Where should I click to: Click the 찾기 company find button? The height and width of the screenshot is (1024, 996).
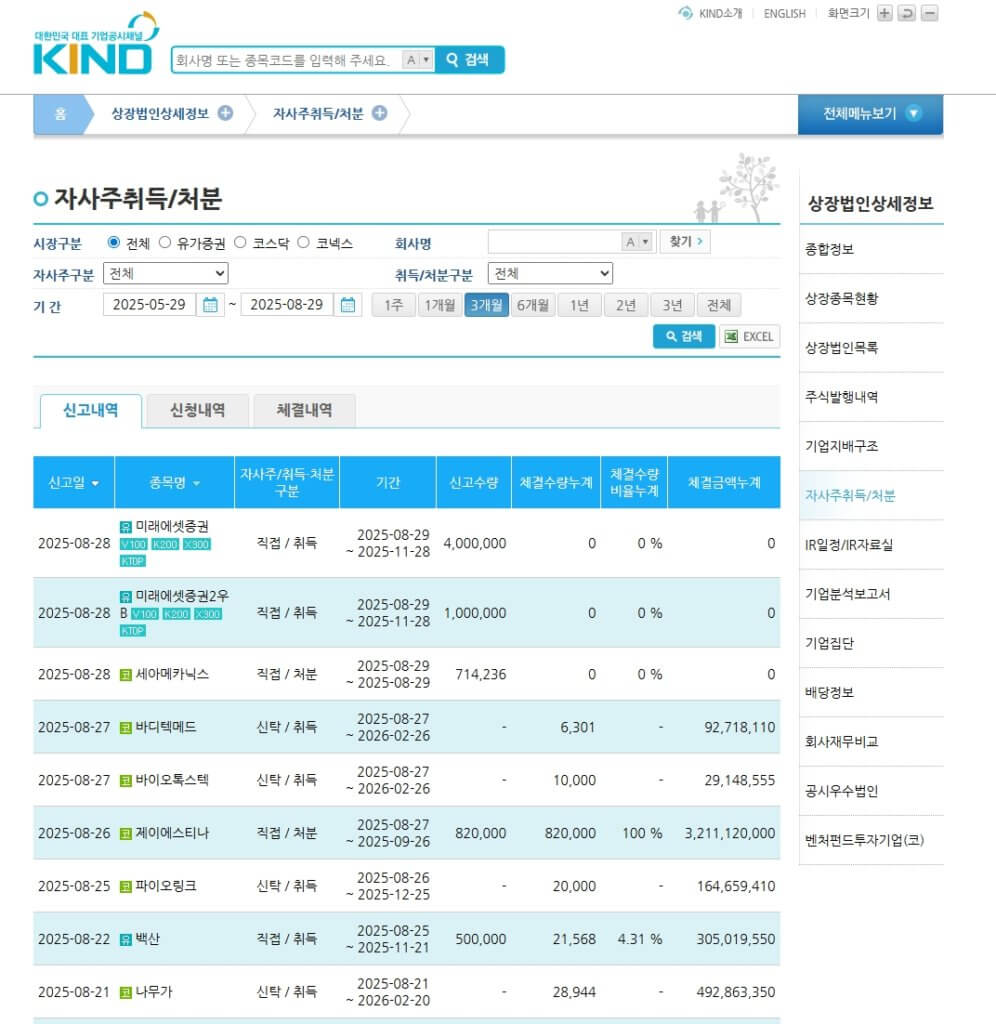coord(685,242)
